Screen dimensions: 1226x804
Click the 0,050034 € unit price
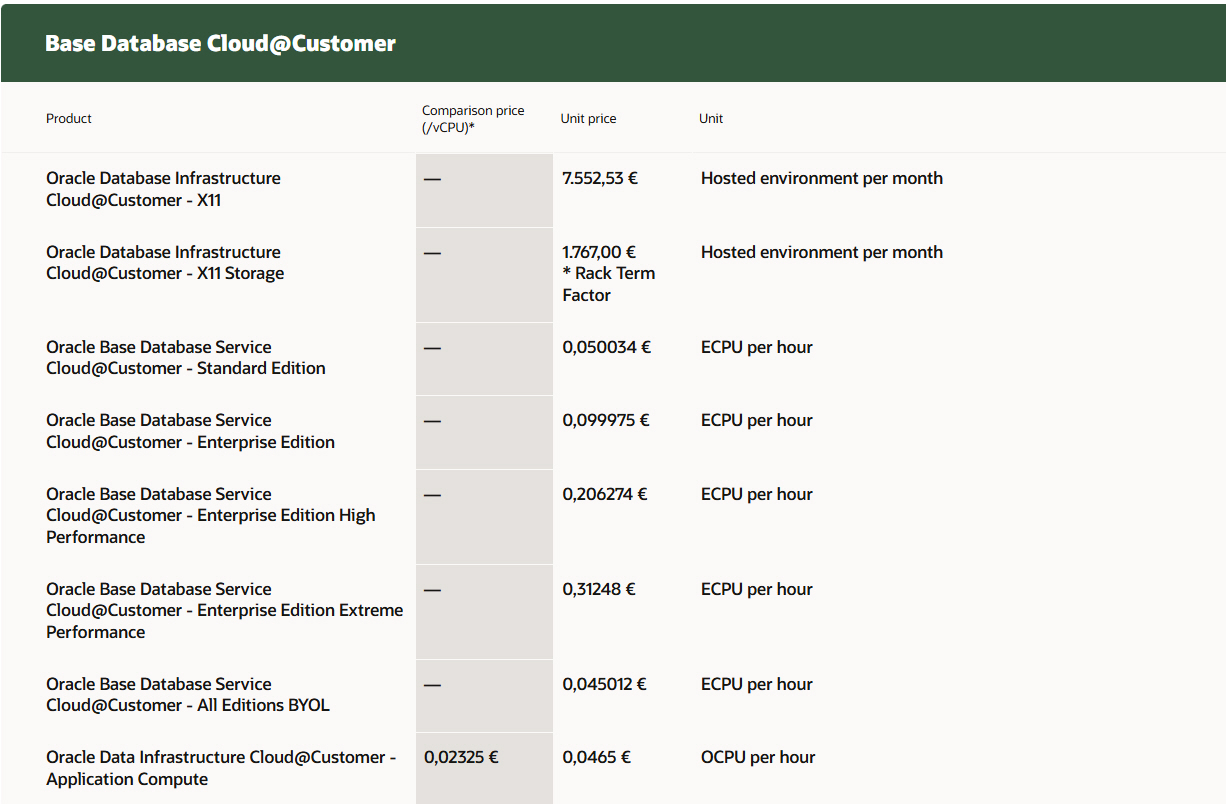(x=606, y=347)
